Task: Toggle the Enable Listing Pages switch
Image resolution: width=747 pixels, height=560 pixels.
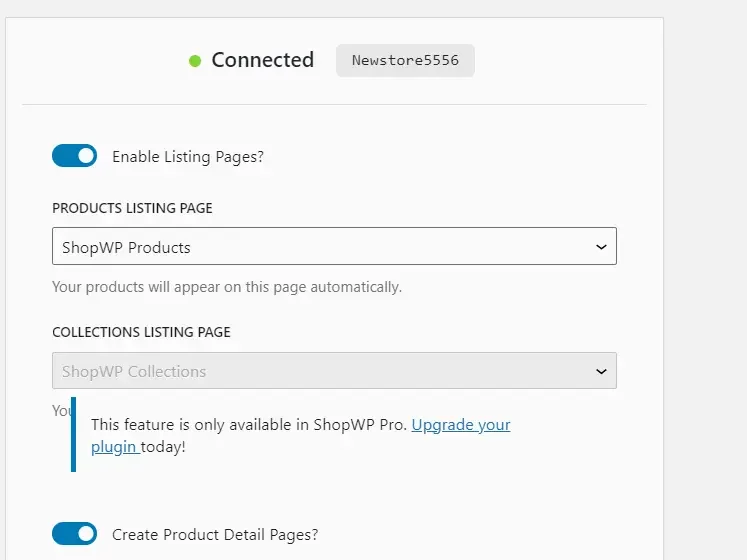Action: pyautogui.click(x=74, y=156)
